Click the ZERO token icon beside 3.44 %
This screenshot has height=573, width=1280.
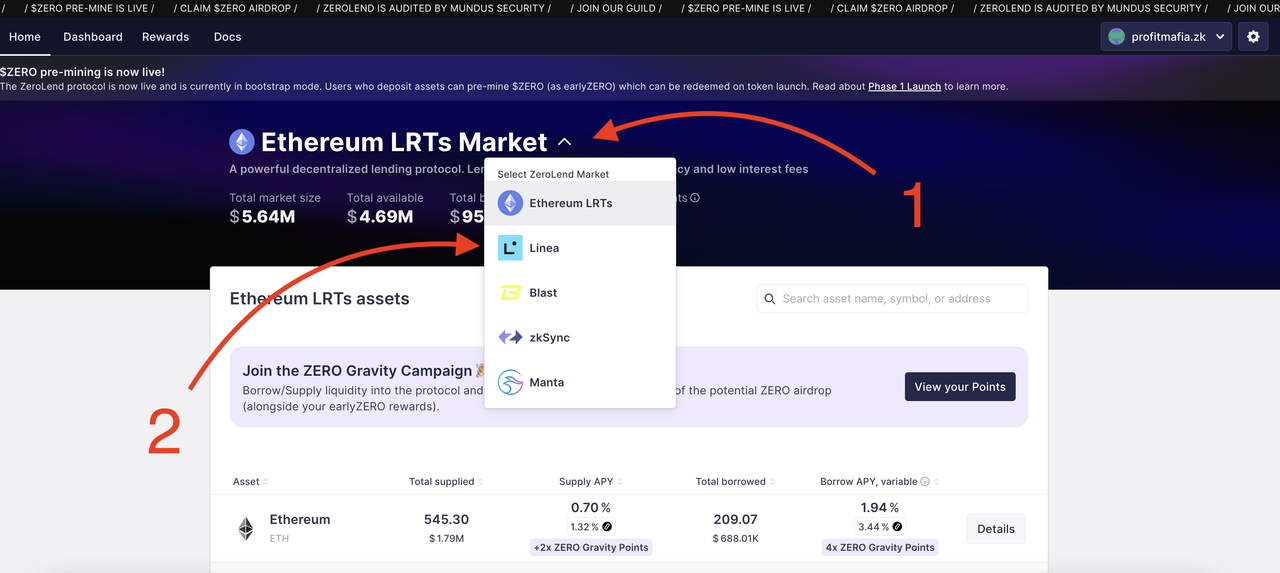click(897, 527)
